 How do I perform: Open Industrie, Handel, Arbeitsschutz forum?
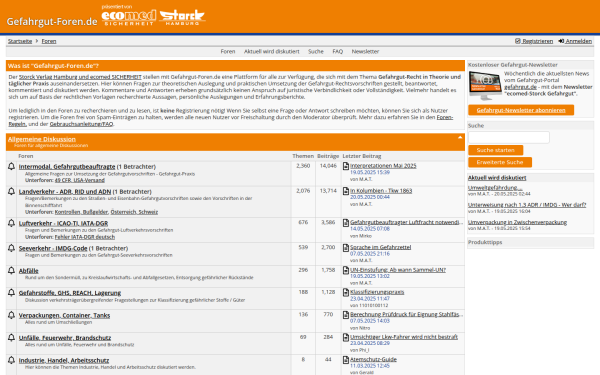click(64, 360)
